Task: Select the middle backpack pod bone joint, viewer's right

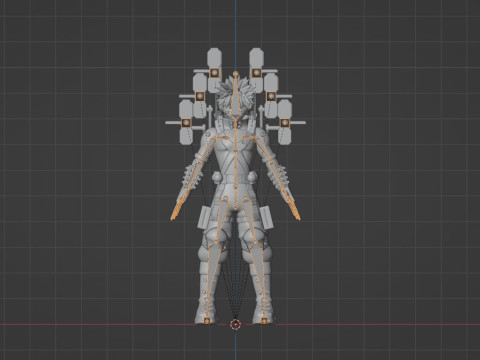Action: (x=271, y=96)
